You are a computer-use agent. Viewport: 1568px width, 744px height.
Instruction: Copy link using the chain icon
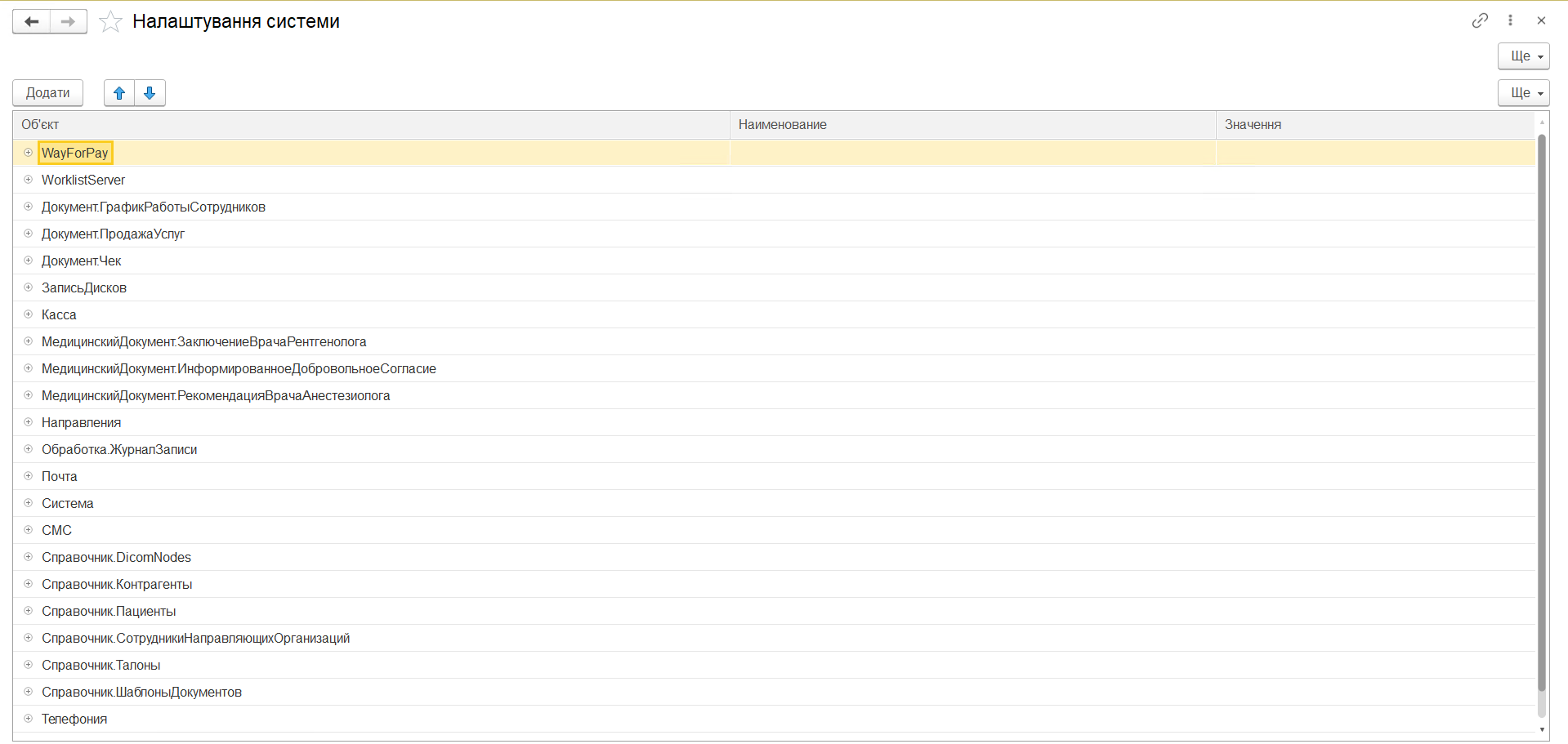[1480, 20]
